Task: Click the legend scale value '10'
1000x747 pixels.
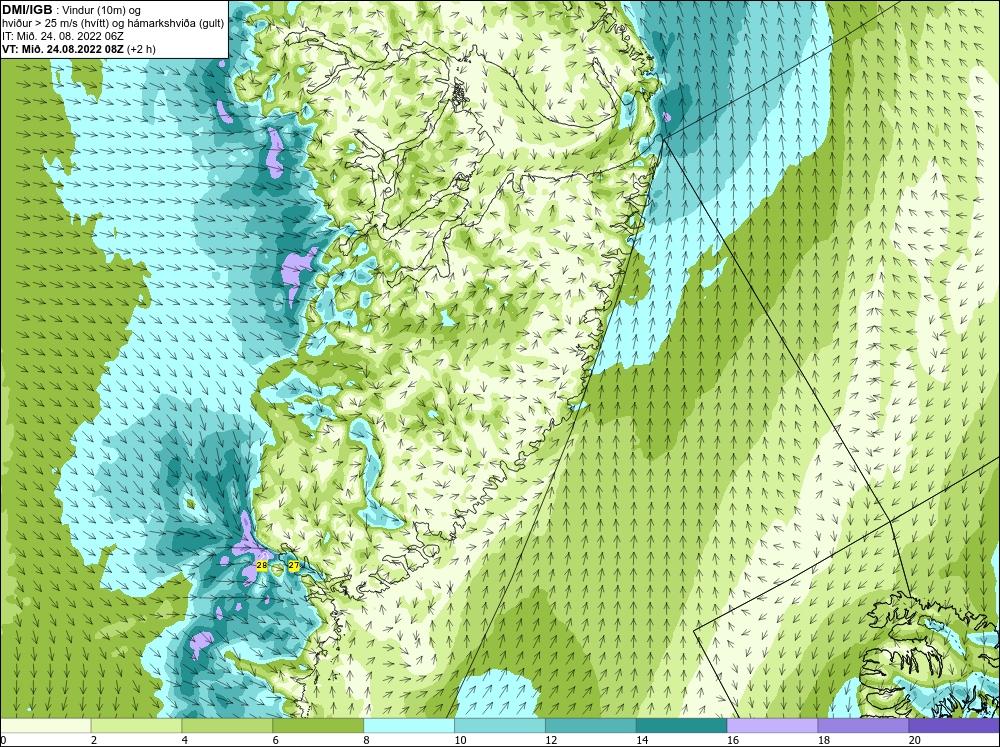Action: point(460,740)
